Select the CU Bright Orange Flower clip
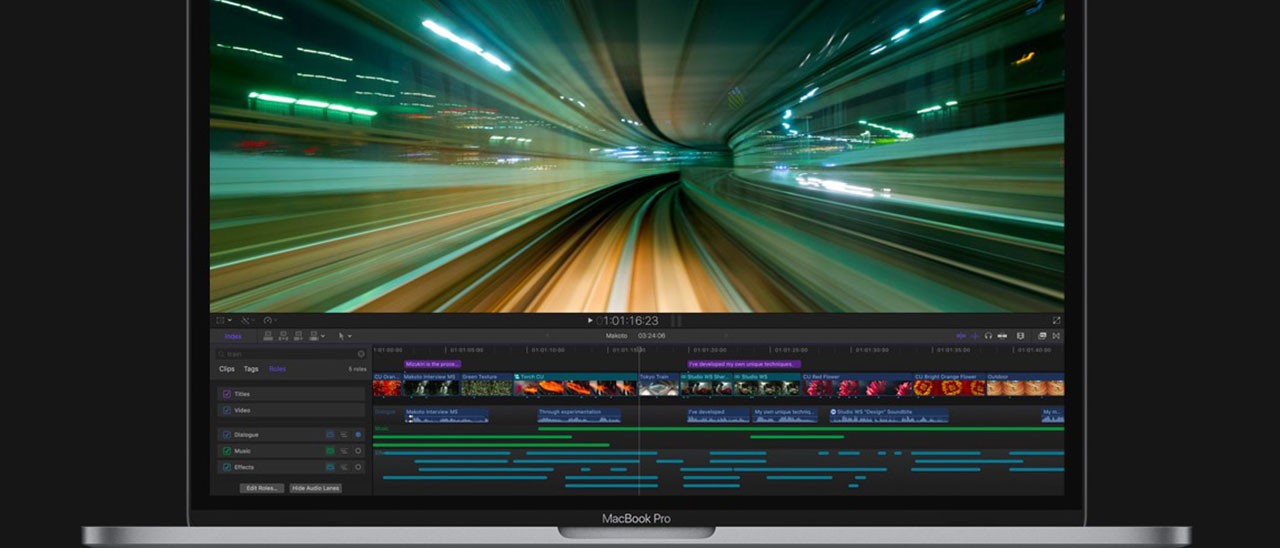The width and height of the screenshot is (1280, 548). pos(949,385)
